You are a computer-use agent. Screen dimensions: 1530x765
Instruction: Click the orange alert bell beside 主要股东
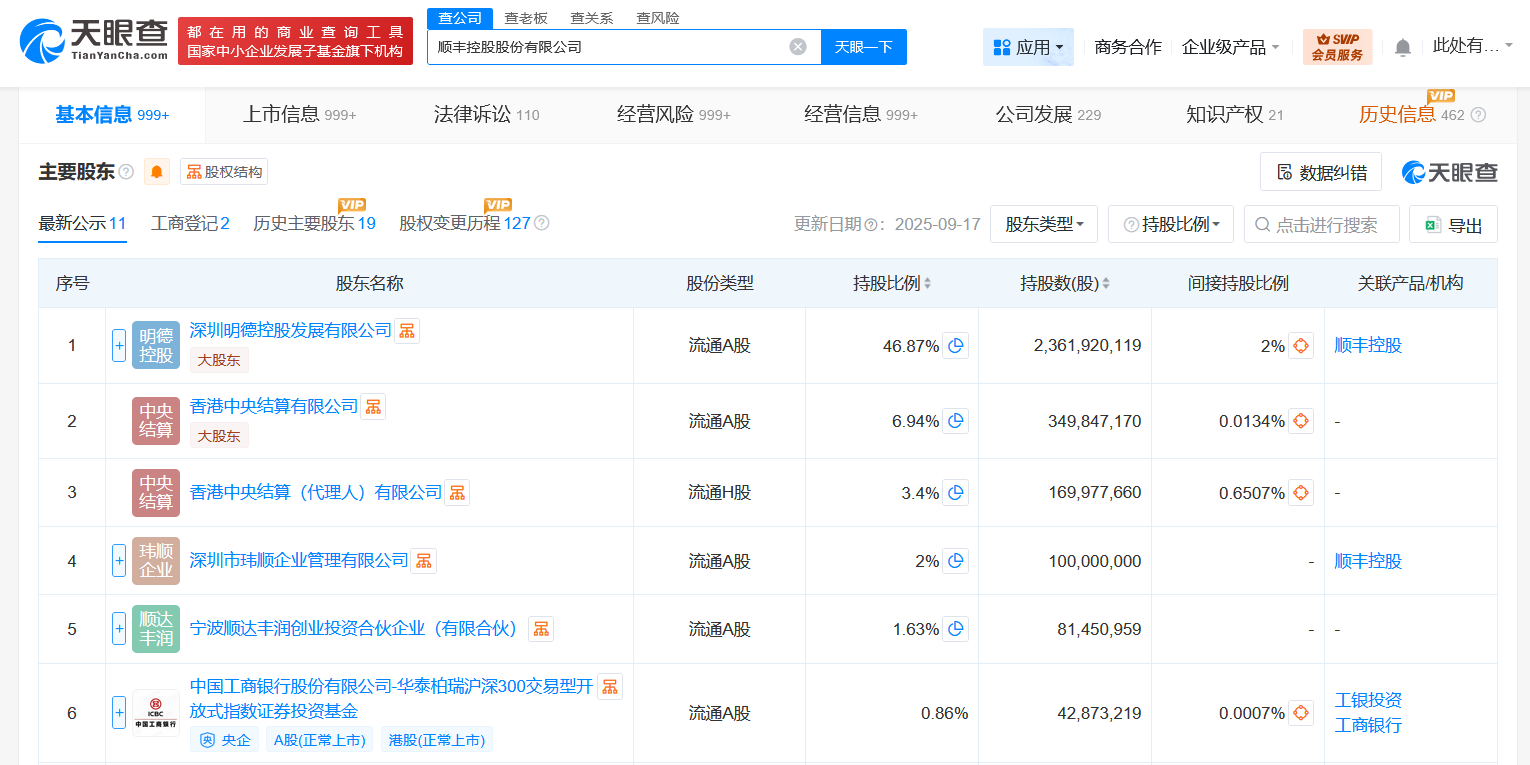pyautogui.click(x=157, y=172)
